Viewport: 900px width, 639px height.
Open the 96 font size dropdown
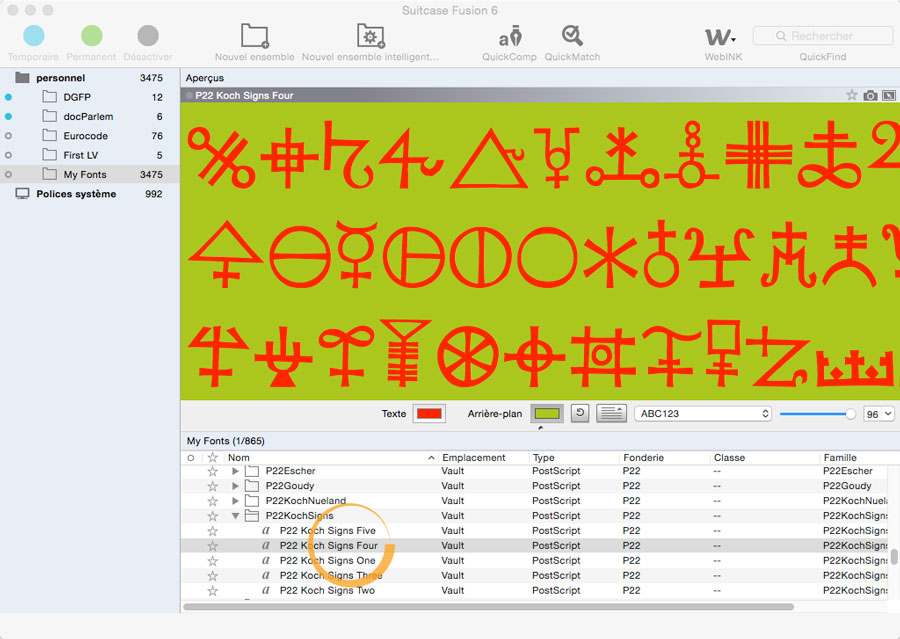(x=879, y=414)
